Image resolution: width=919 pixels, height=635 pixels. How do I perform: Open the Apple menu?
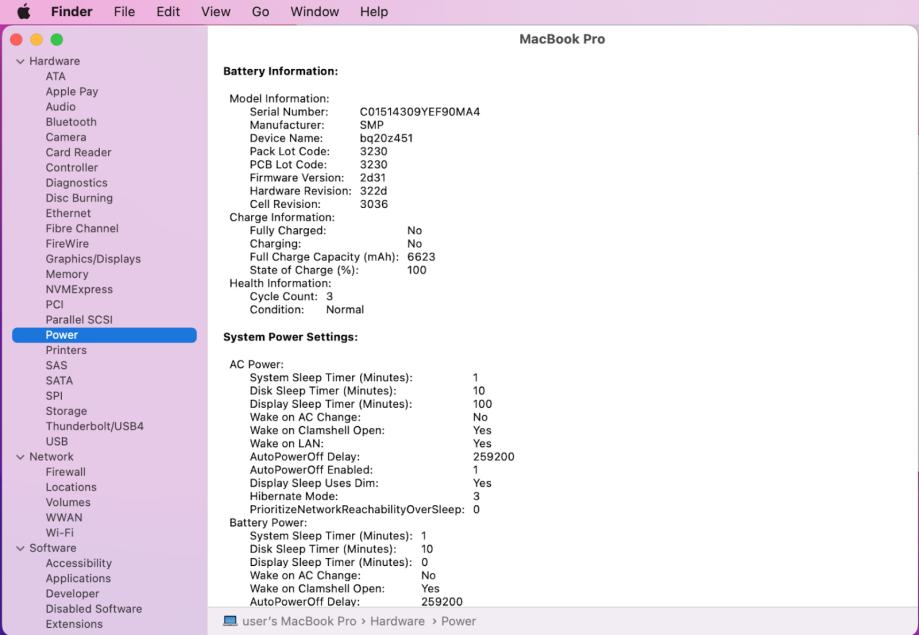click(x=23, y=12)
